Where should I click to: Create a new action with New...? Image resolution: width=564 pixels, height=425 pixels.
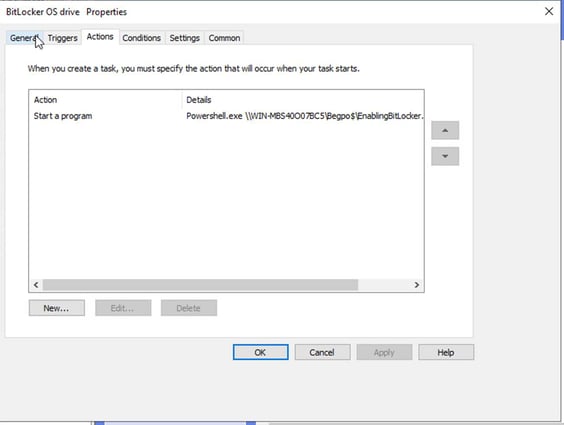tap(57, 308)
